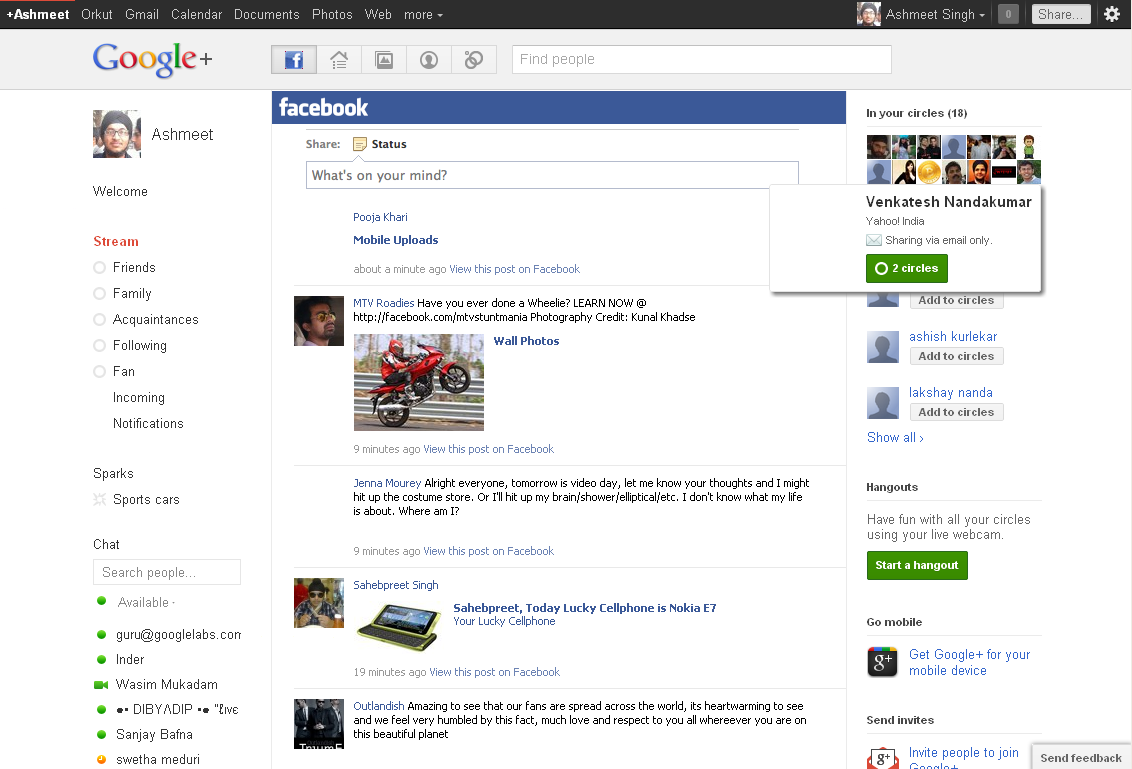Open Jenna Mourey's profile link
Screen dimensions: 1132x769
387,483
